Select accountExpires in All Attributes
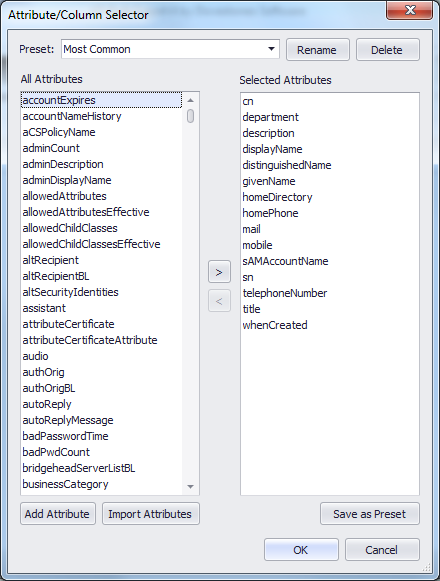This screenshot has width=440, height=581. coord(102,100)
